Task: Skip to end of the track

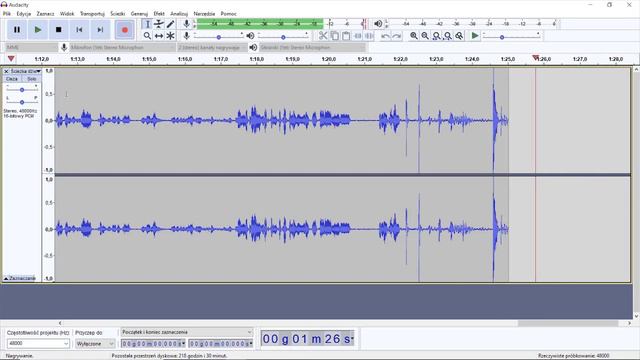Action: tap(100, 30)
